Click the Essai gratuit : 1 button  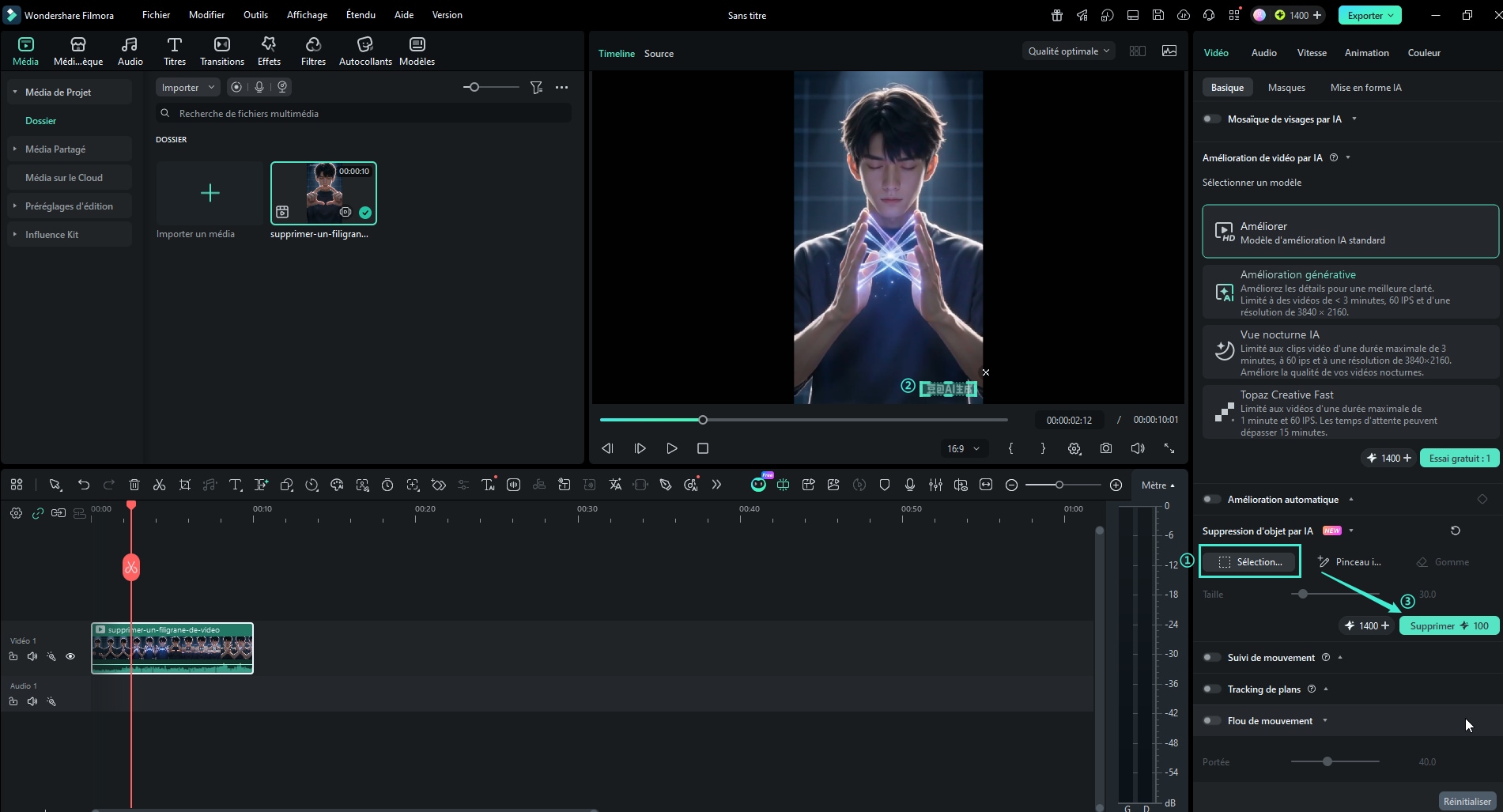1460,458
